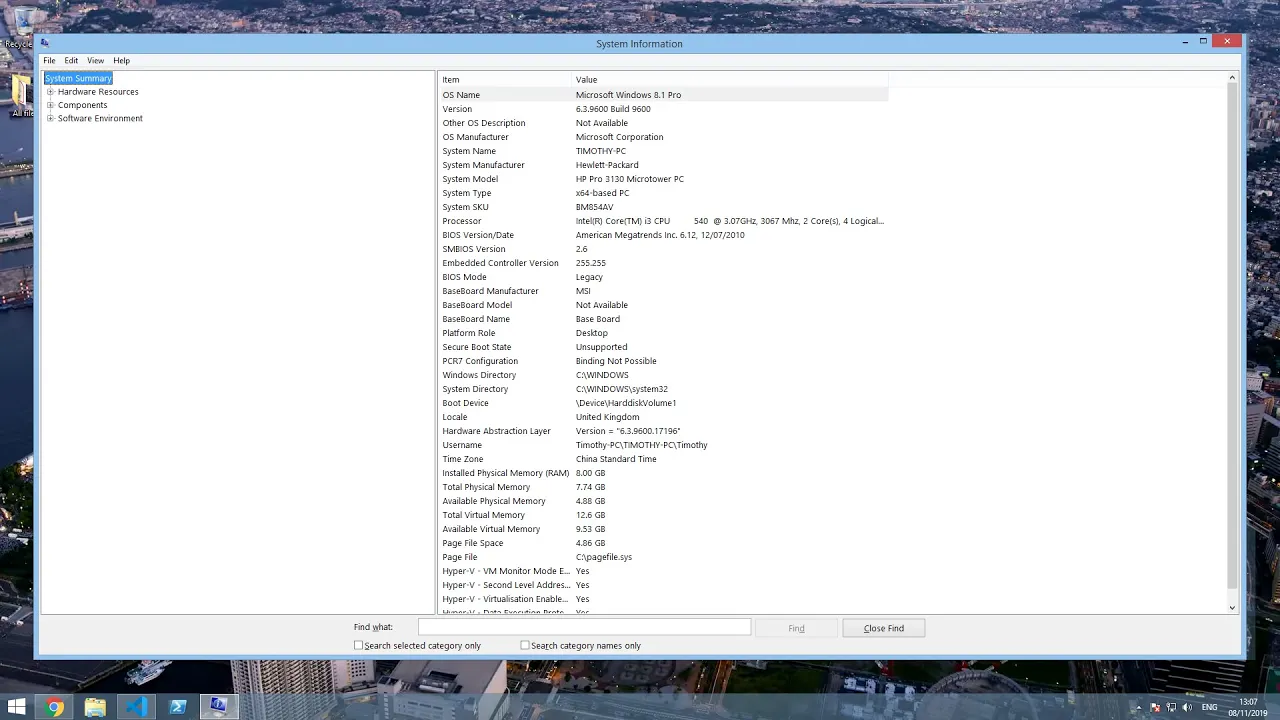Show hidden system tray icons
Viewport: 1280px width, 720px height.
tap(1141, 707)
